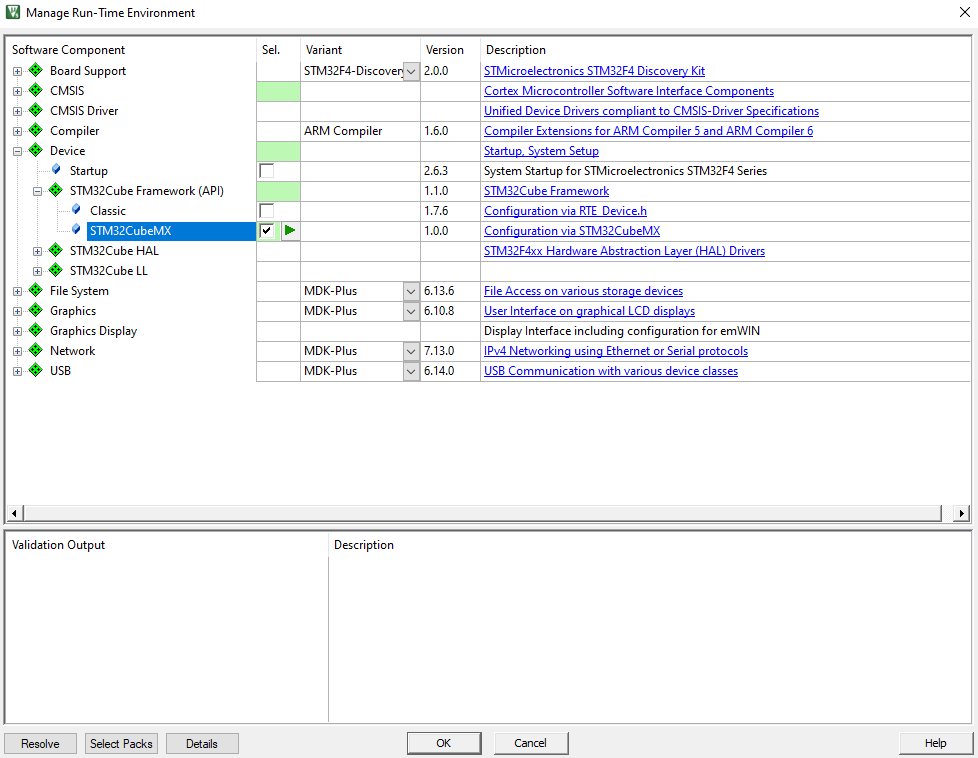Expand the Compiler tree node
The image size is (978, 758).
(x=17, y=131)
